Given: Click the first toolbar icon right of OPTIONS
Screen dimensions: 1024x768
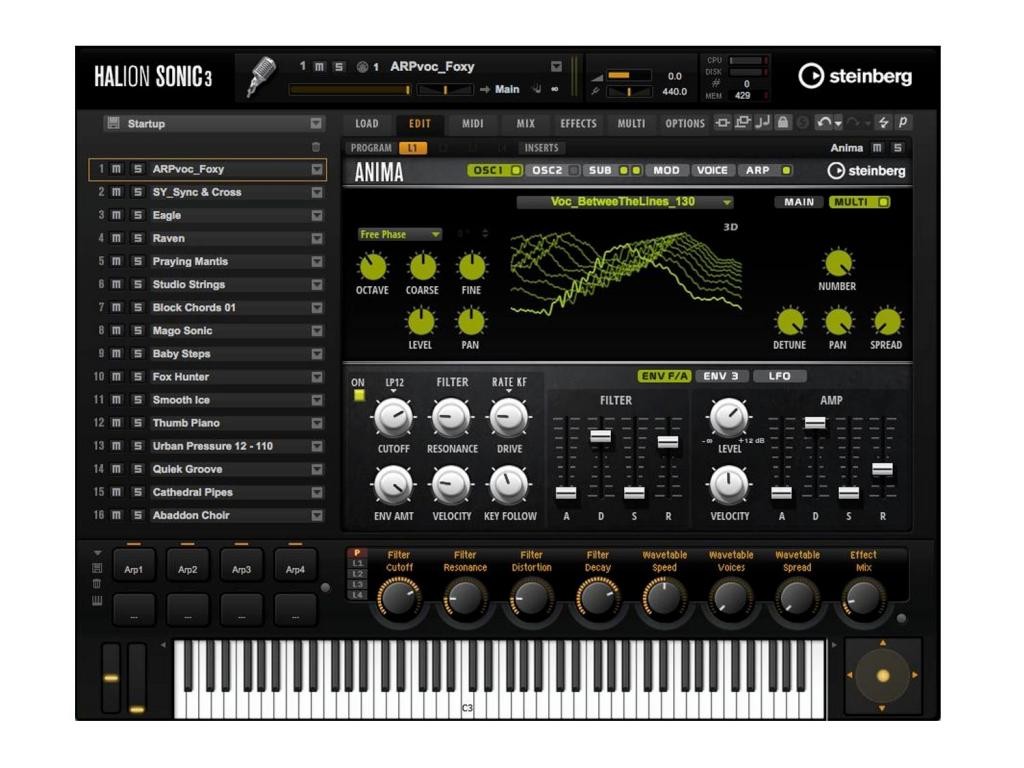Looking at the screenshot, I should (x=722, y=122).
